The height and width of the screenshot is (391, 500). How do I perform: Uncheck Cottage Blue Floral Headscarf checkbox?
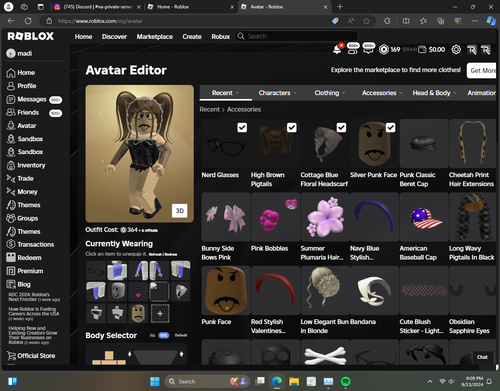click(341, 127)
